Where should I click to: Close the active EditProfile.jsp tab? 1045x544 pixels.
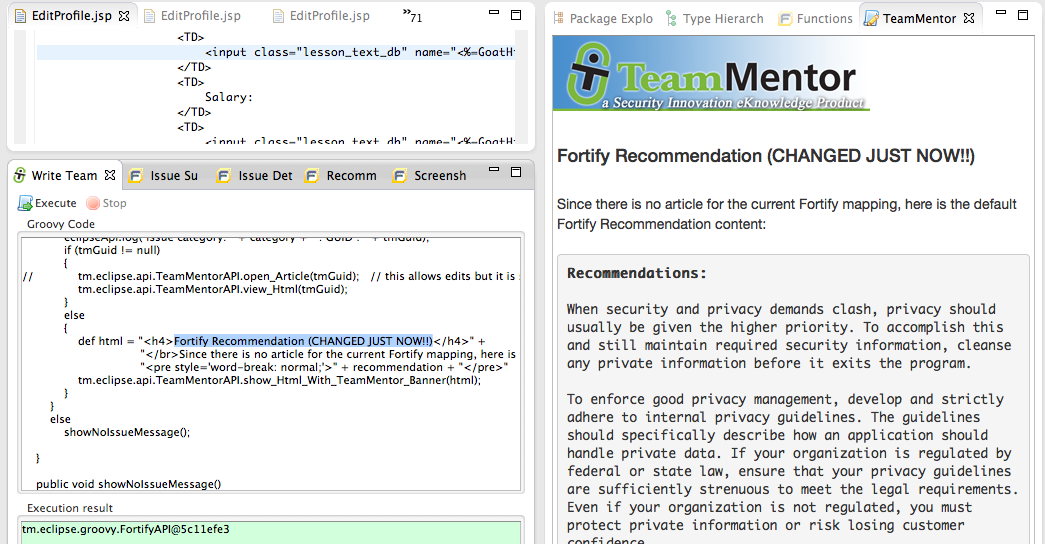[x=124, y=16]
